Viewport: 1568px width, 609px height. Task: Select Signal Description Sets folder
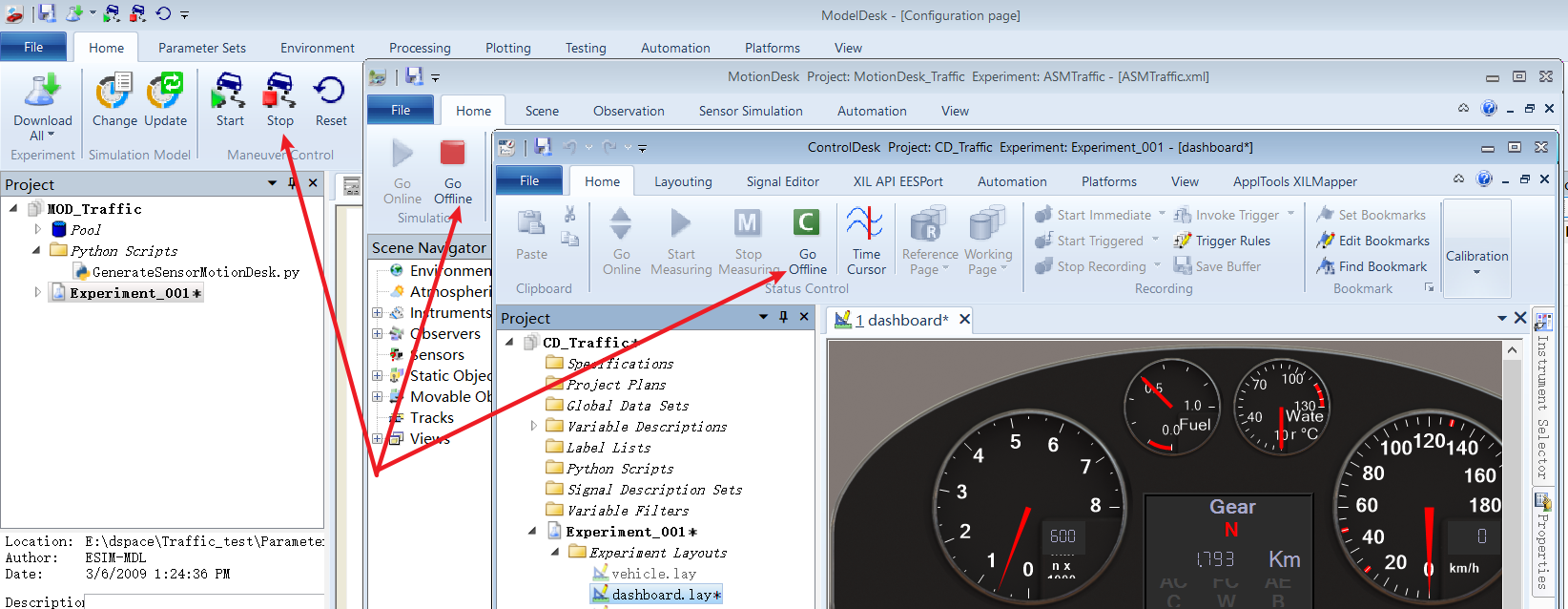tap(654, 490)
